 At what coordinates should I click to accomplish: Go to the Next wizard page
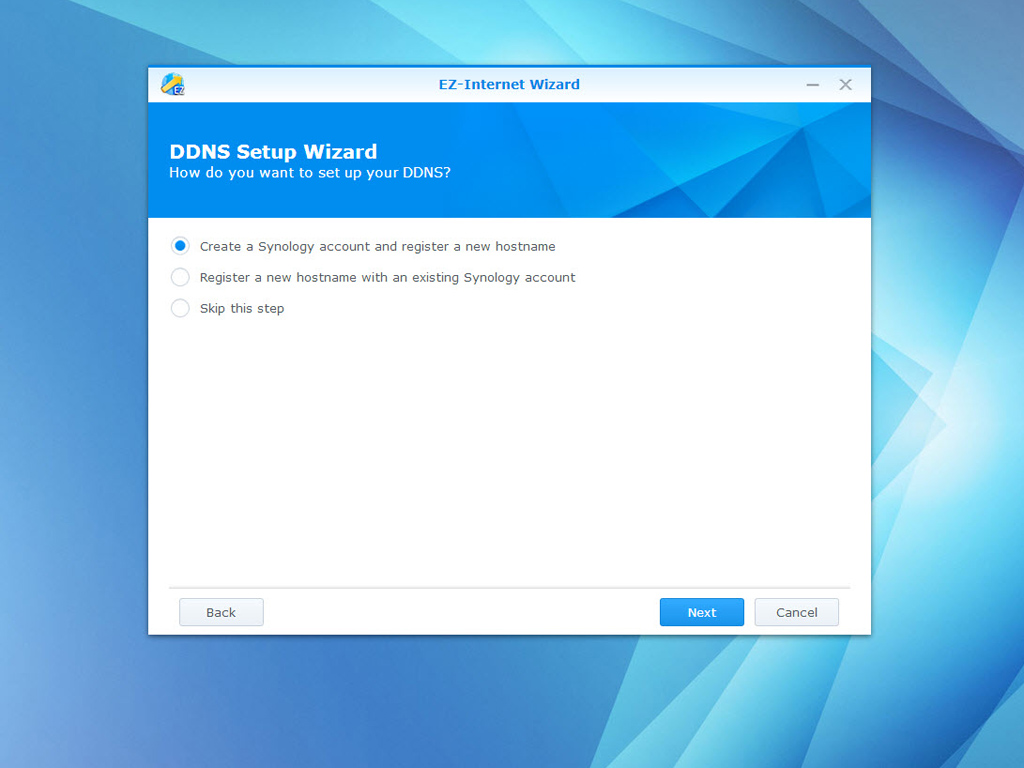701,612
